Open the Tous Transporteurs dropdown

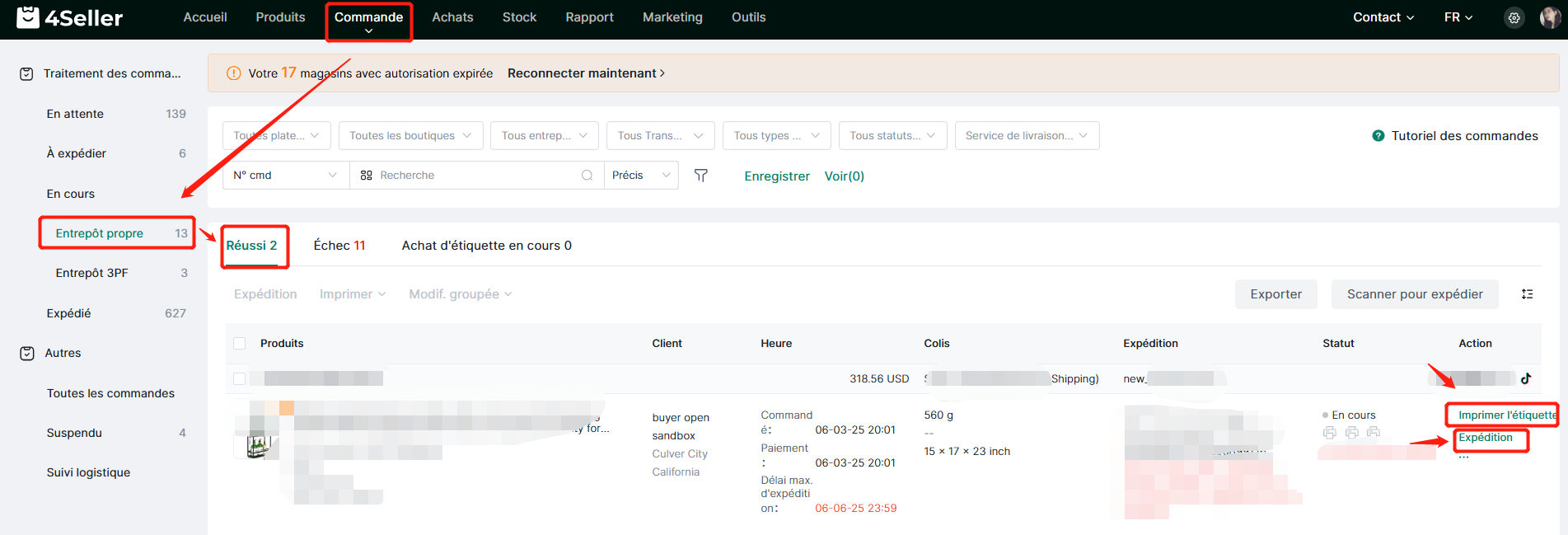(x=661, y=136)
